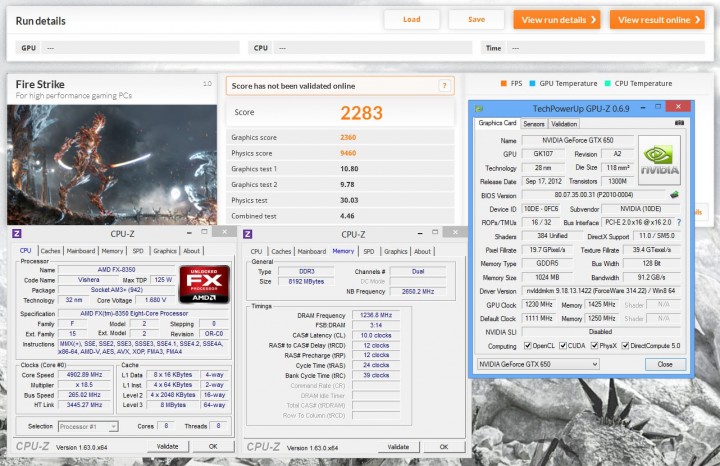The width and height of the screenshot is (720, 466).
Task: Click the DRAM Frequency value 1236.8 MHz
Action: click(x=376, y=315)
